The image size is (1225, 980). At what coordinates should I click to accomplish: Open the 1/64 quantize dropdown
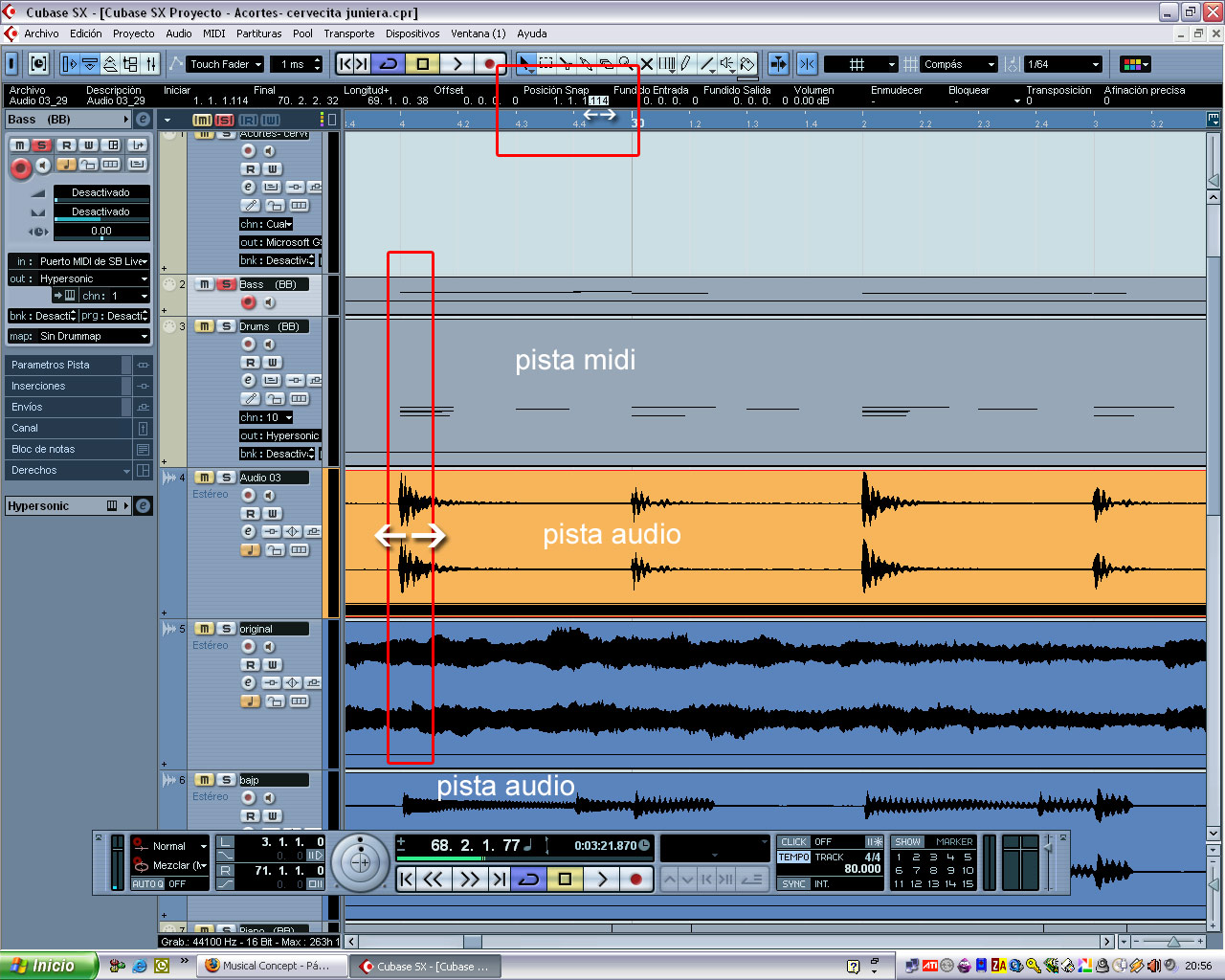coord(1063,64)
